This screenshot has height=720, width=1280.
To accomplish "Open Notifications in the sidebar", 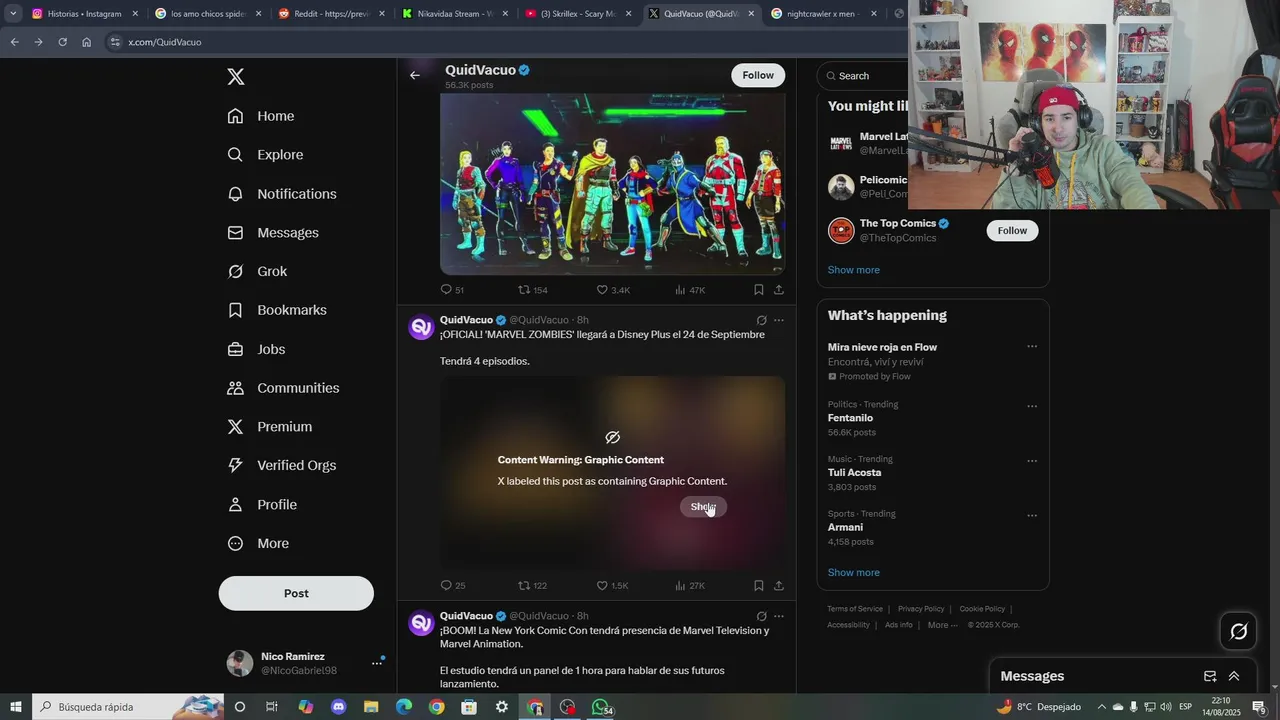I will click(282, 194).
